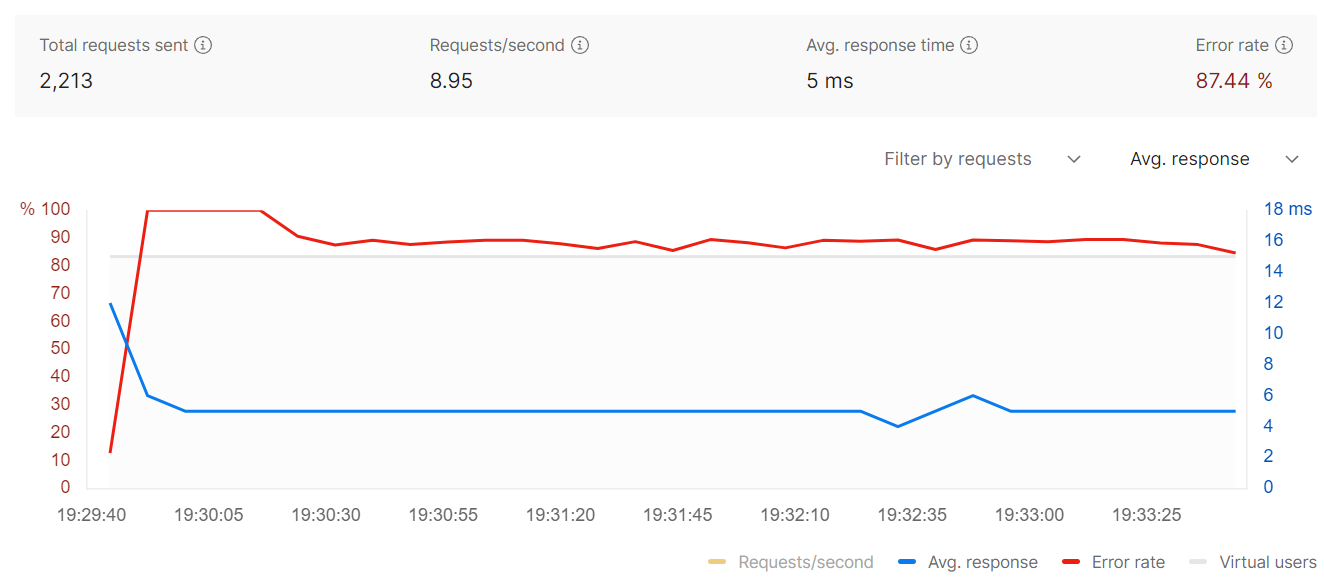
Task: Click the 19:29:40 time axis label
Action: tap(92, 516)
